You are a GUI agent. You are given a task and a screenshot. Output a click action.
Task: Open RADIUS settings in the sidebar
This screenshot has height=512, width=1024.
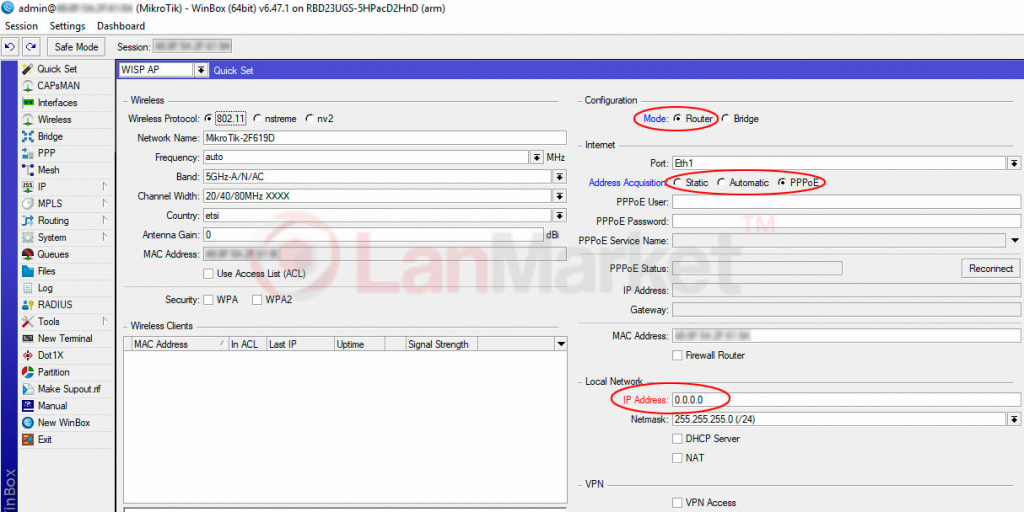coord(54,305)
